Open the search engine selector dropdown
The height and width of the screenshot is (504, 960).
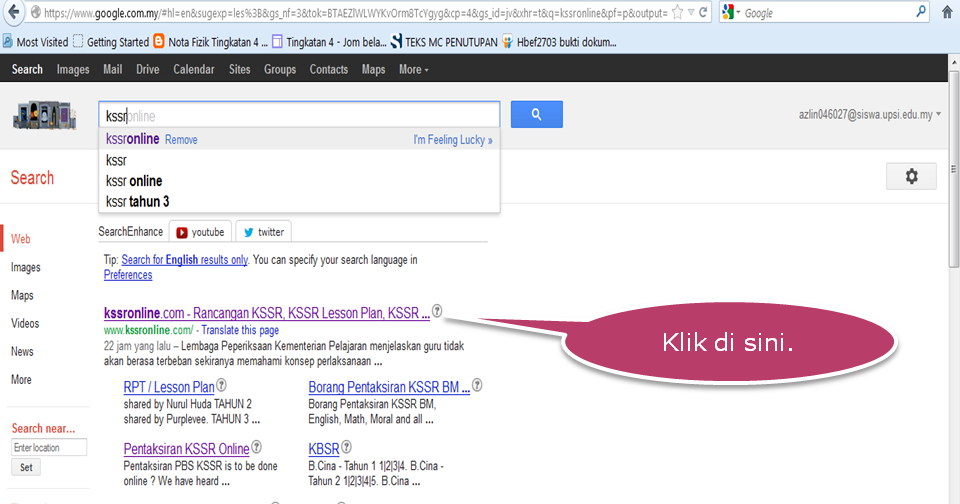coord(731,12)
